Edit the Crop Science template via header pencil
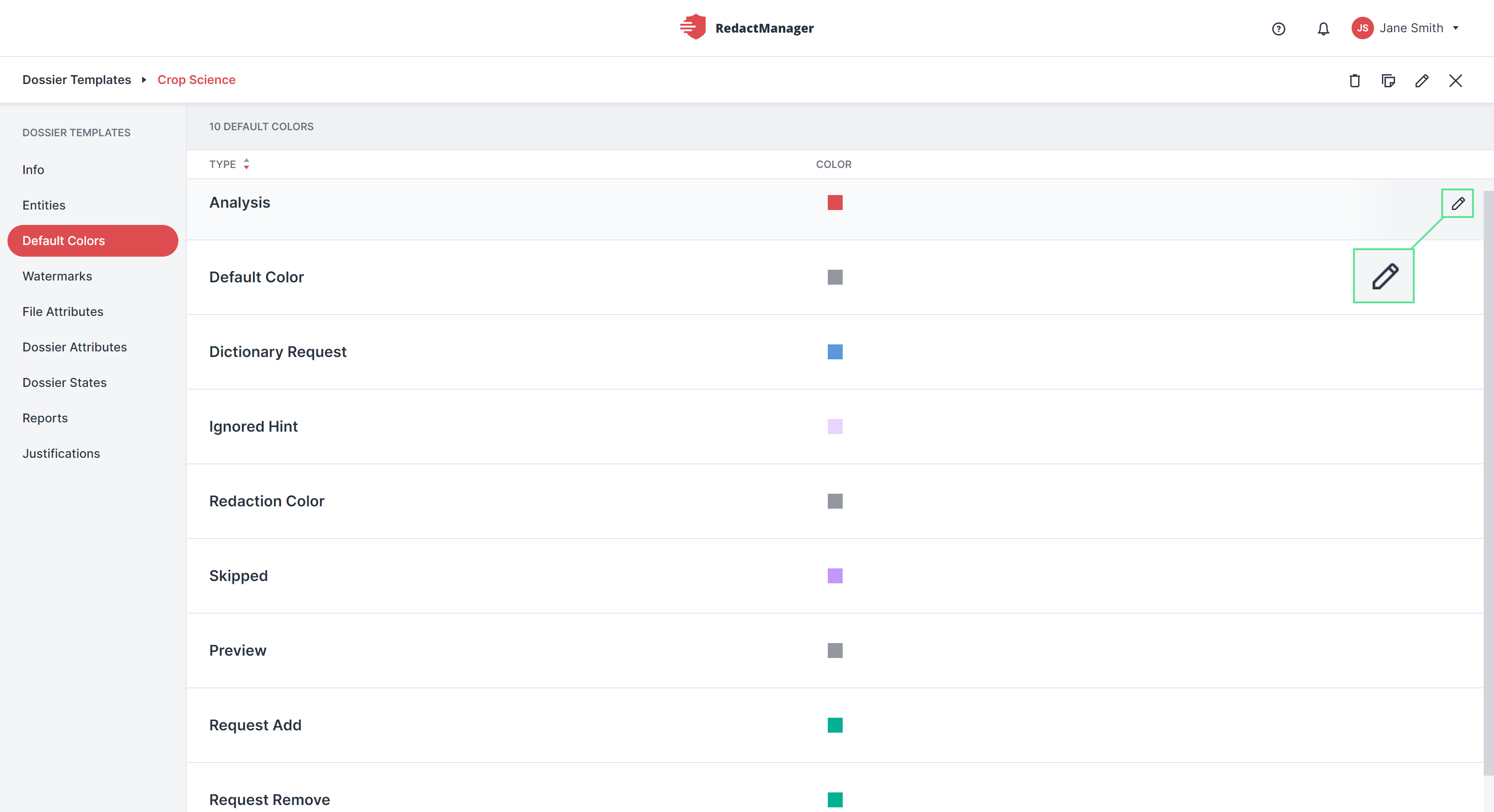1494x812 pixels. (x=1422, y=81)
